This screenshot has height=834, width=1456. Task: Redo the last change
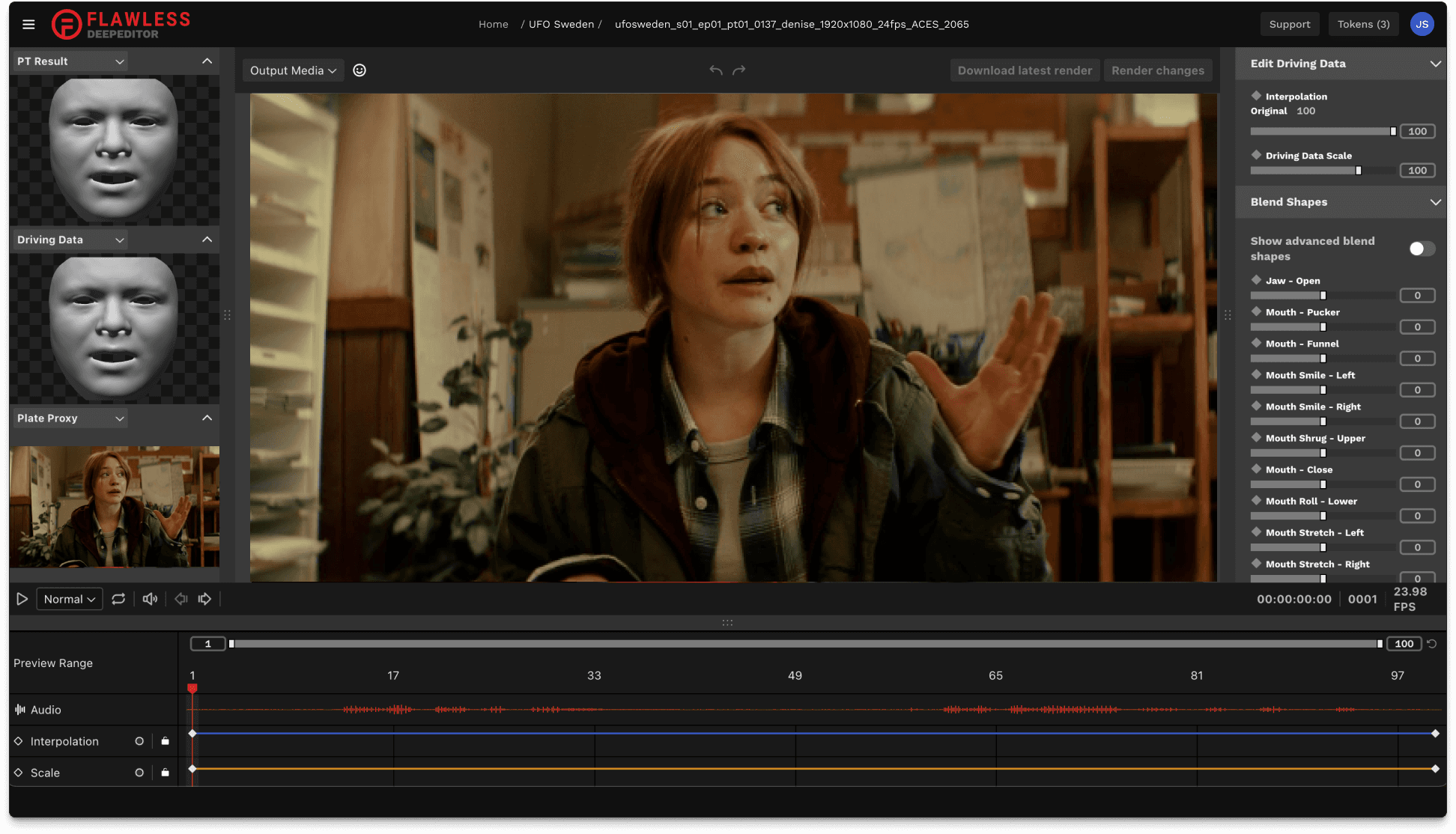[x=739, y=70]
